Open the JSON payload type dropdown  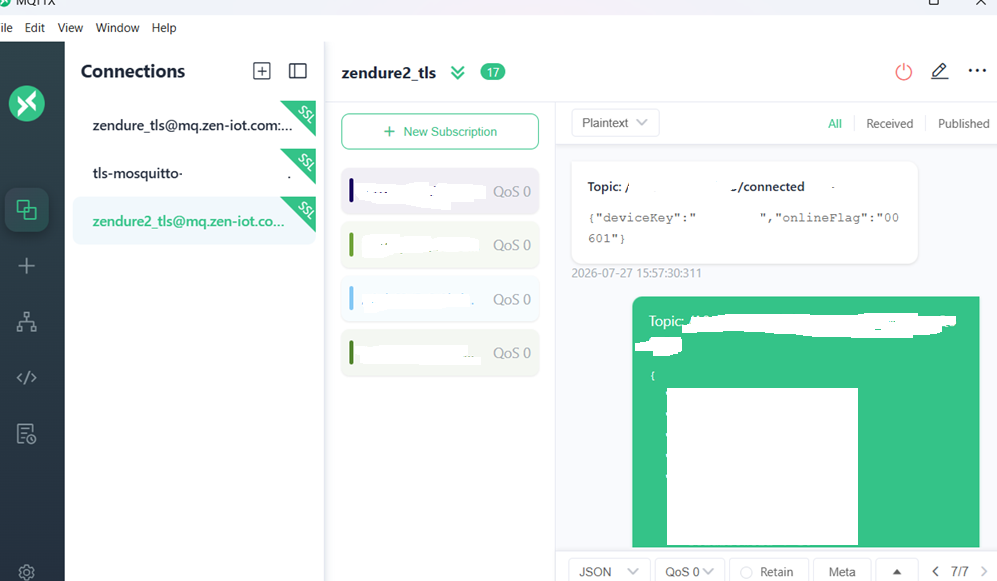click(x=609, y=571)
